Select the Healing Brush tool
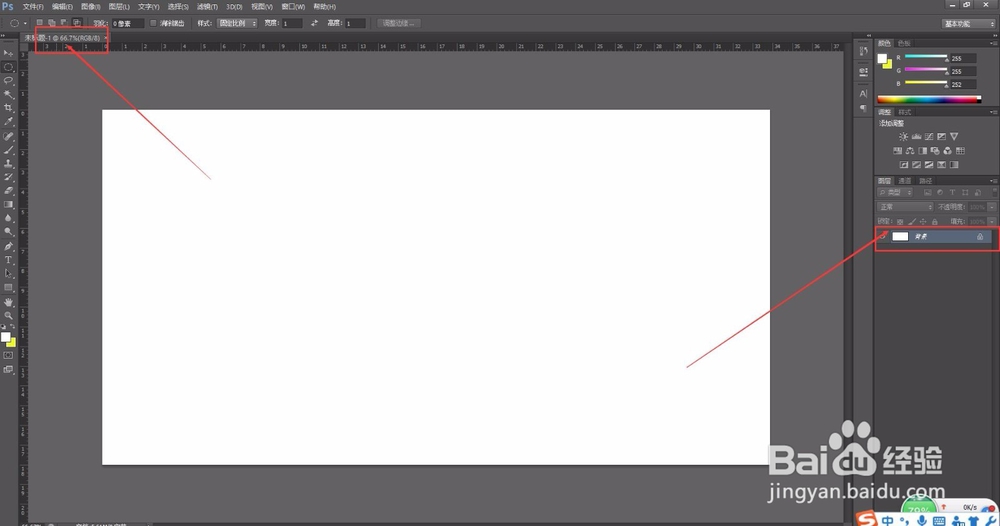1000x526 pixels. [x=8, y=136]
